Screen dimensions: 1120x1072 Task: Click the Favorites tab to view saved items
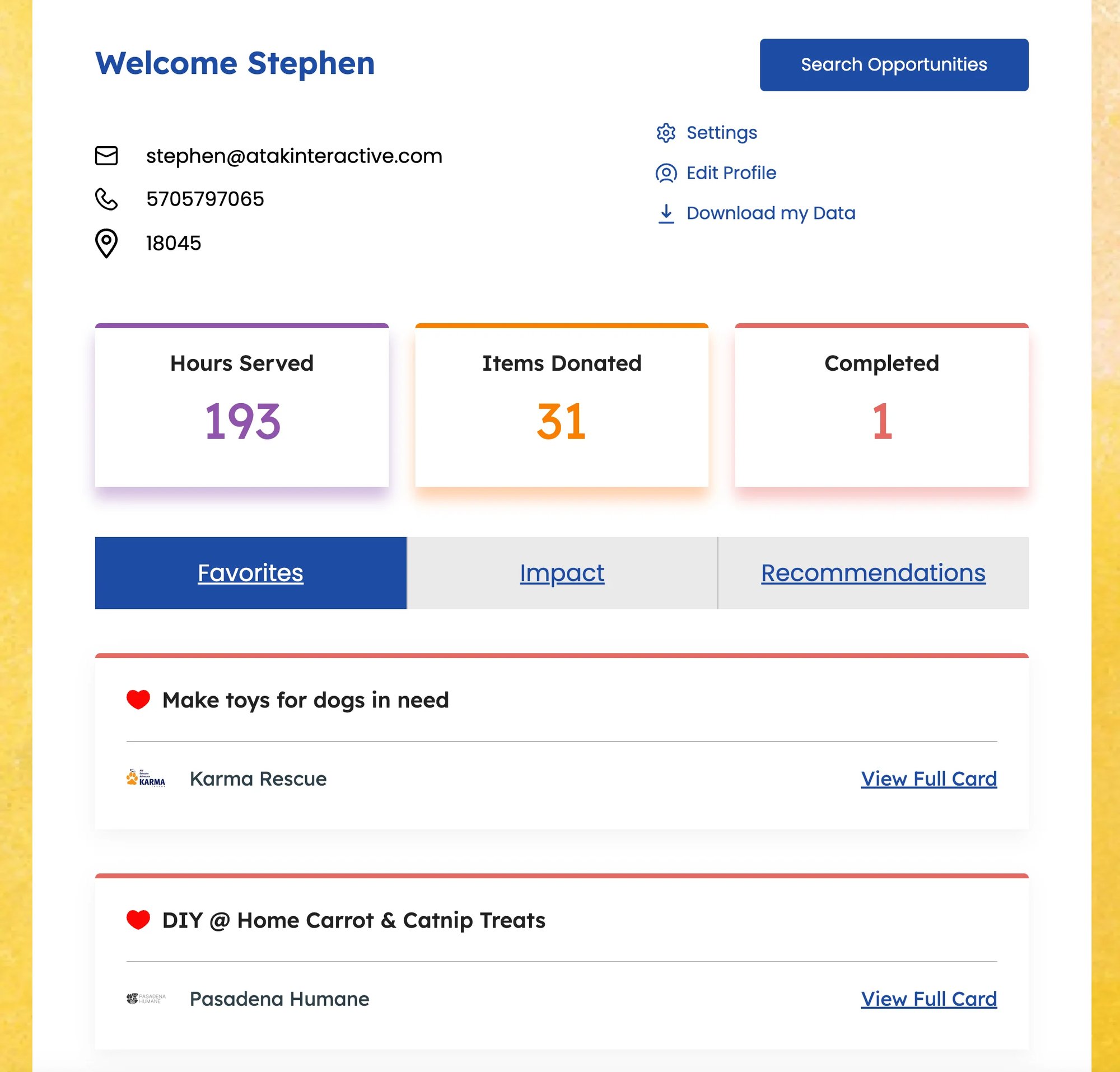[250, 572]
